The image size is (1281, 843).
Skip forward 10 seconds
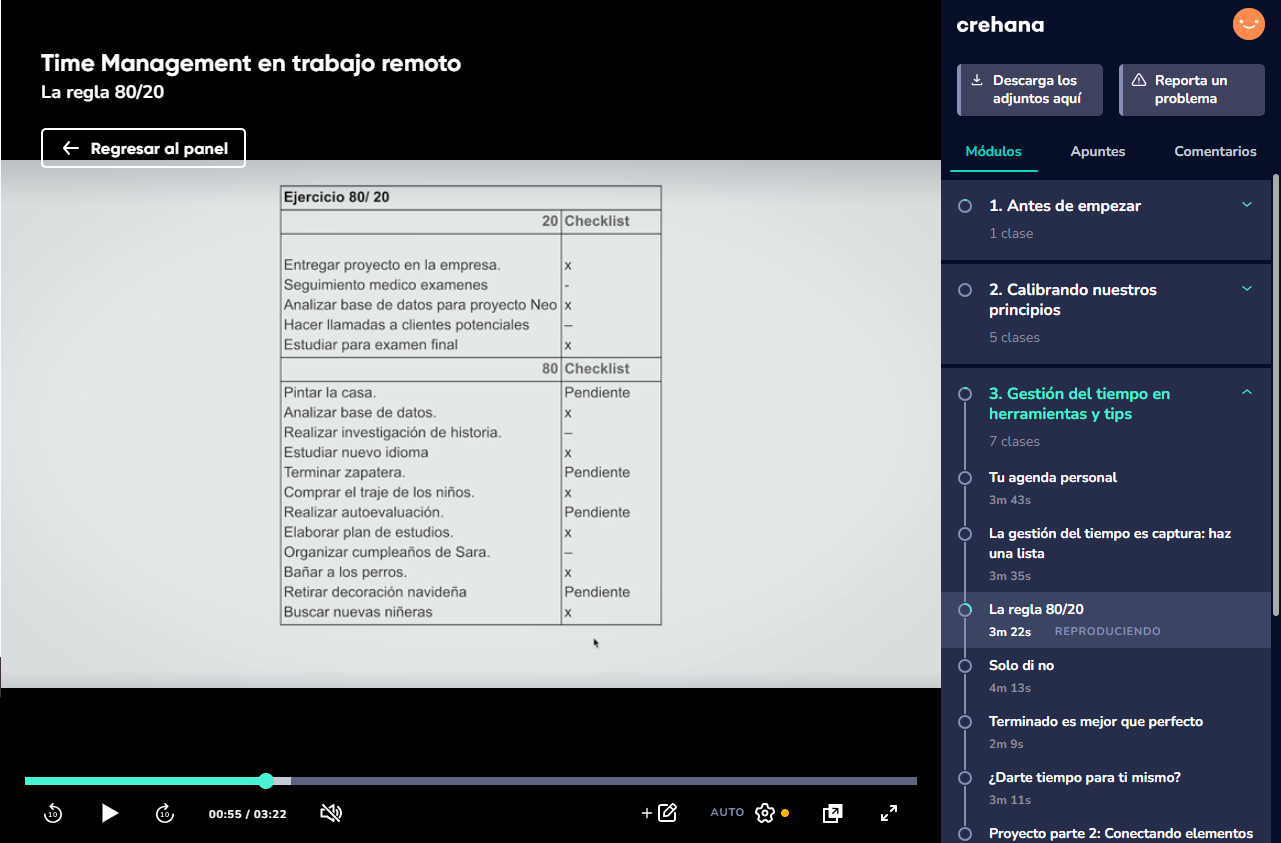(x=164, y=813)
